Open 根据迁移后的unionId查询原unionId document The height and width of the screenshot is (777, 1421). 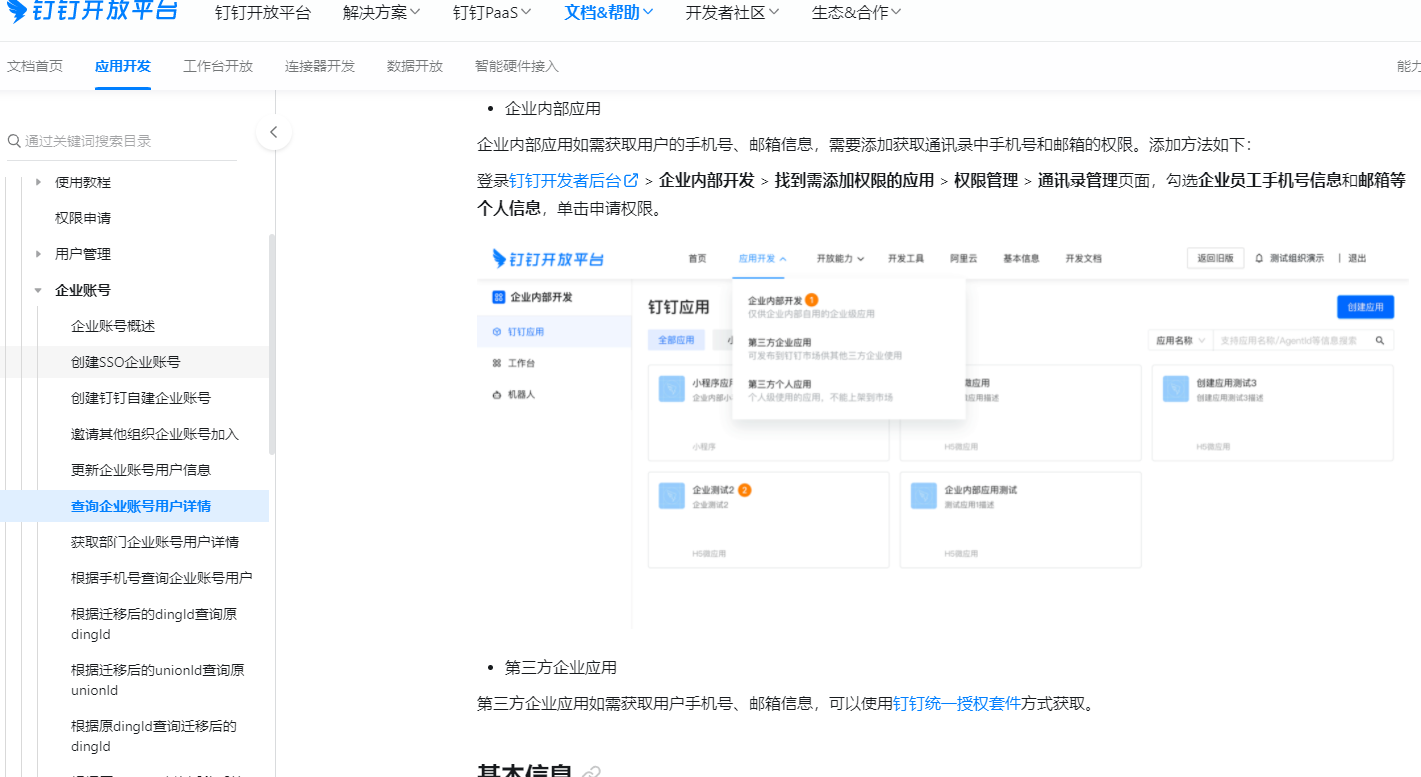(x=158, y=680)
